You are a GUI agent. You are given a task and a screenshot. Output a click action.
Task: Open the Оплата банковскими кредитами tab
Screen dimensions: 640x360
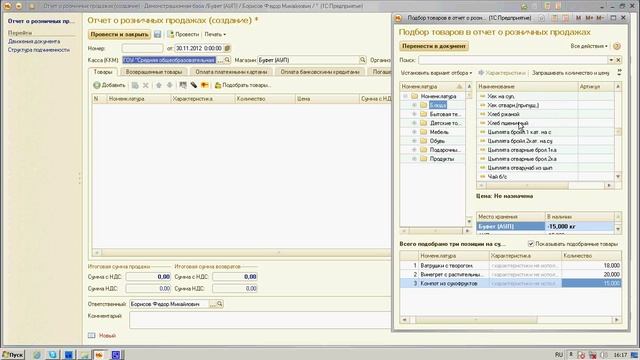[320, 72]
